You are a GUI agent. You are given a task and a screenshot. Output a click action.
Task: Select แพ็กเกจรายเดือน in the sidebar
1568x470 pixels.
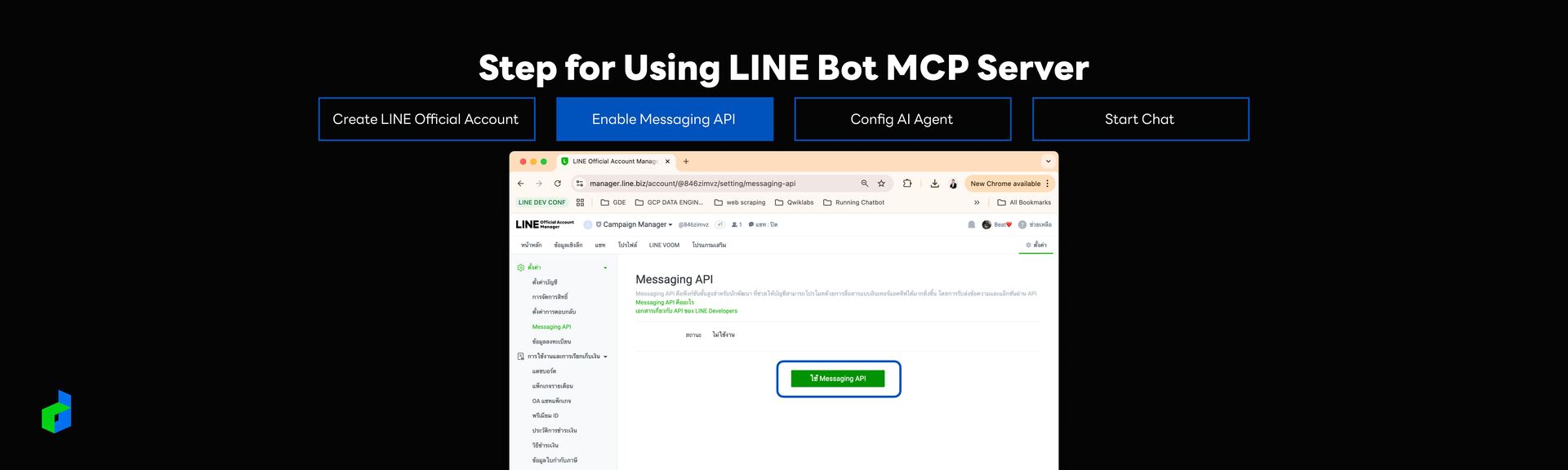click(x=553, y=386)
